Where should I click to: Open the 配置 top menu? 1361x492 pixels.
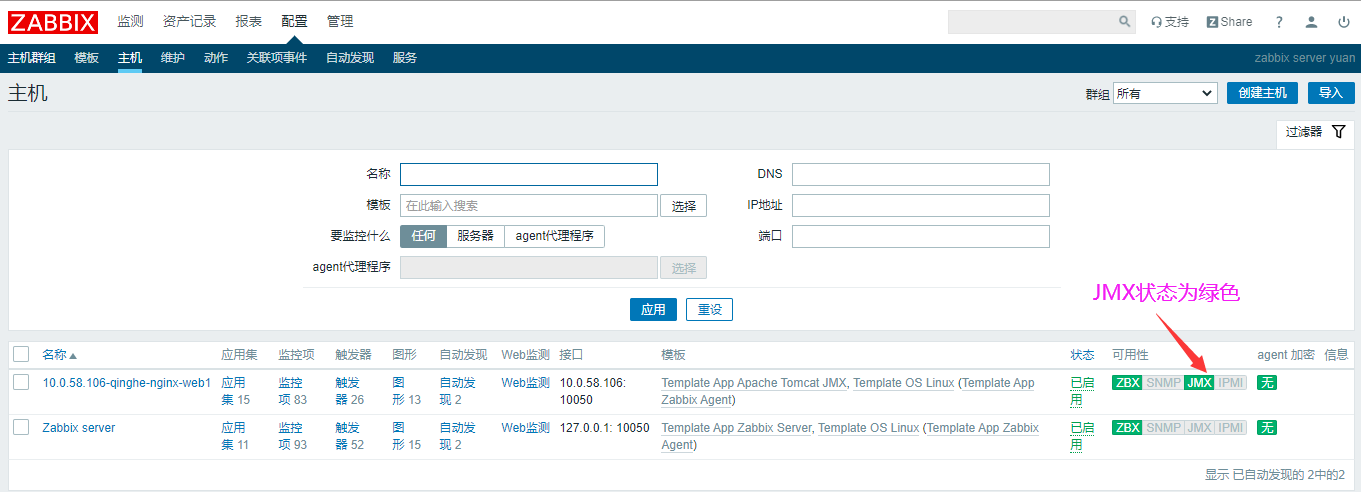[295, 22]
